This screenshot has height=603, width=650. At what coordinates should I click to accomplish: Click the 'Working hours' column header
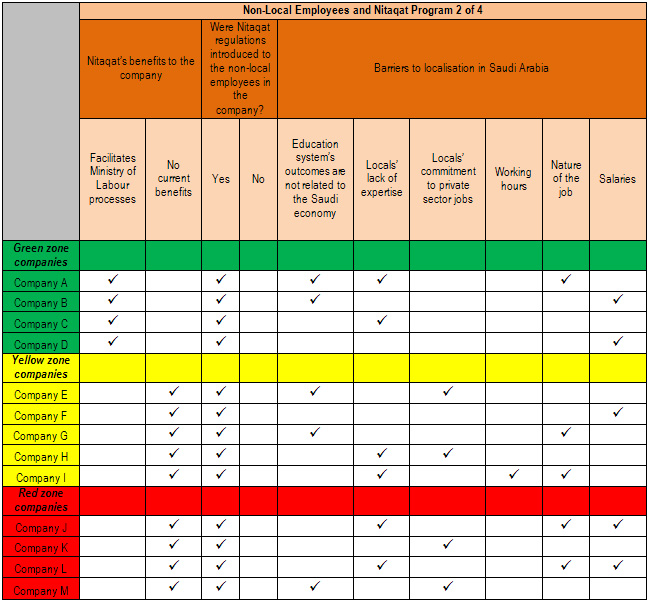pos(513,179)
